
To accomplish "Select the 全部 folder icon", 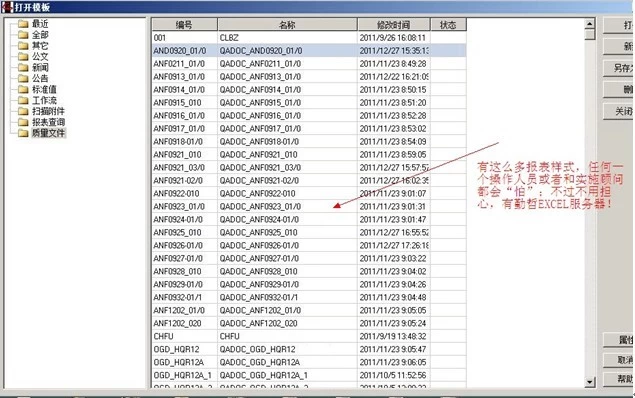I will 23,35.
